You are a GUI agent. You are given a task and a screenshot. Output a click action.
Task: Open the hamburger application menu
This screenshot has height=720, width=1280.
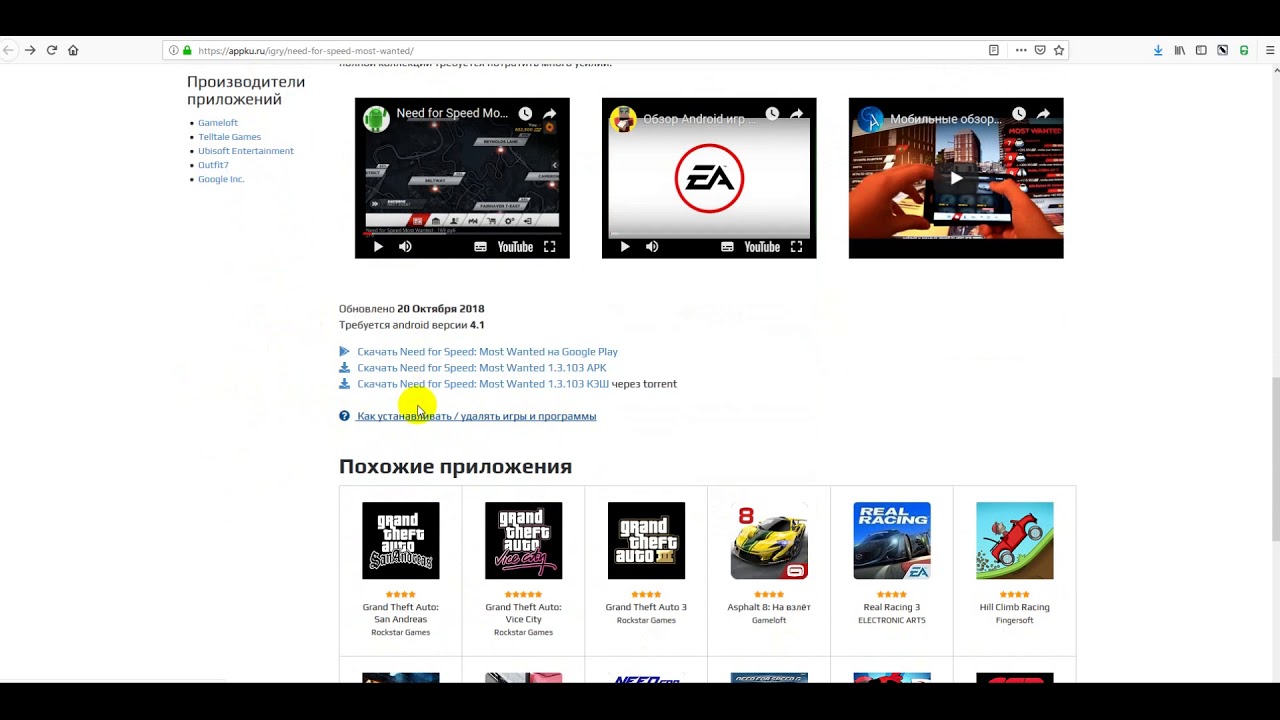tap(1271, 50)
